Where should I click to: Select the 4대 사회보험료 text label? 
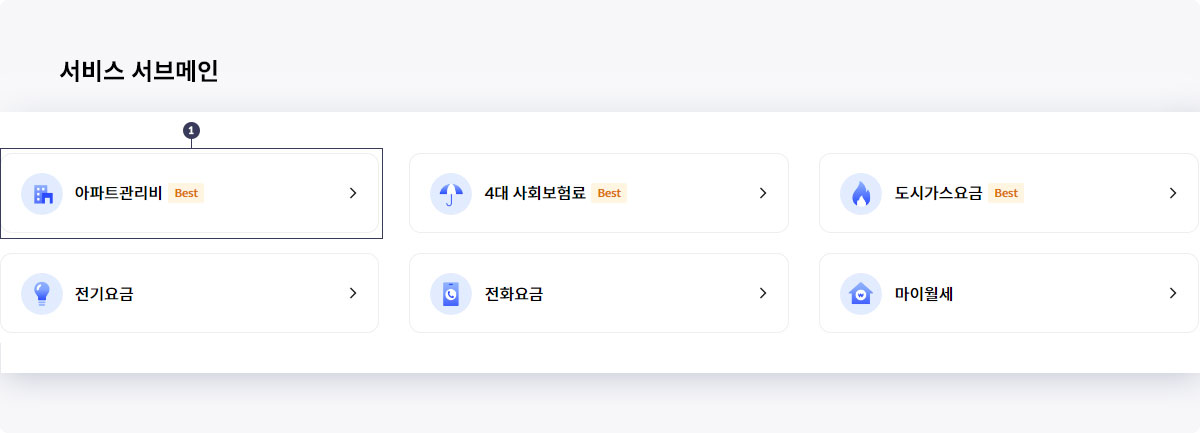(535, 193)
